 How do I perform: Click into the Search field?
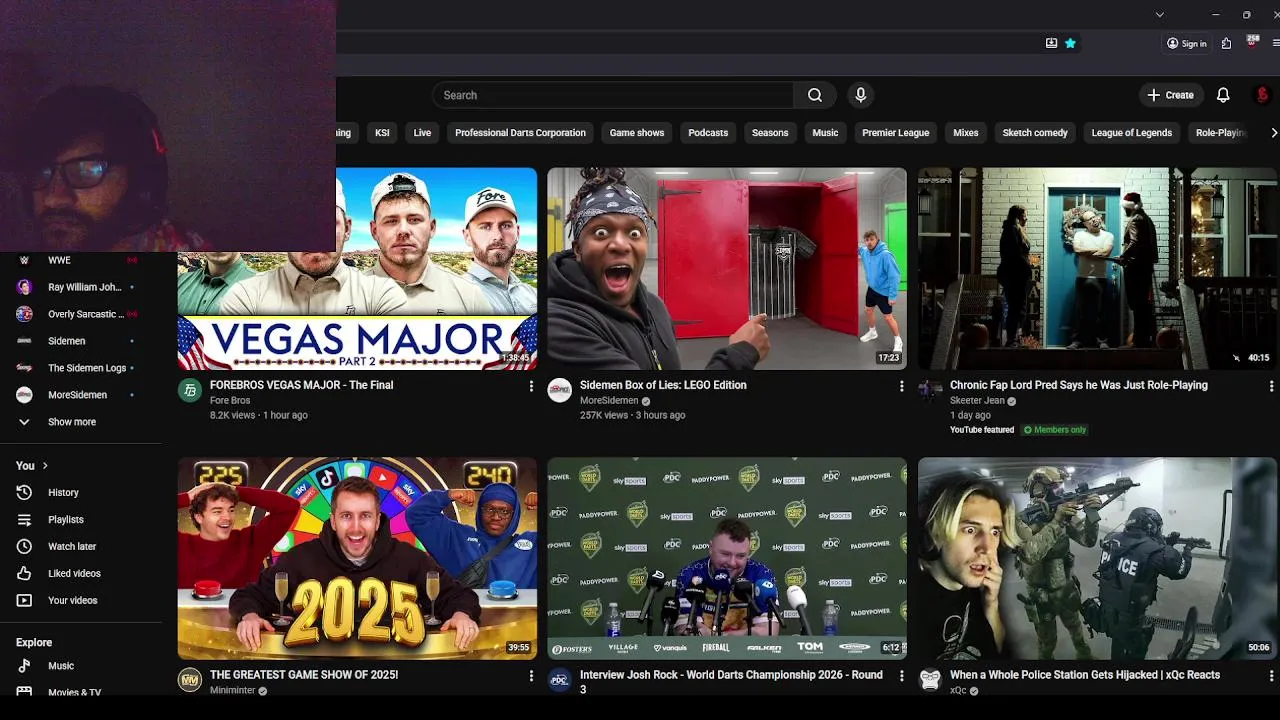tap(613, 95)
